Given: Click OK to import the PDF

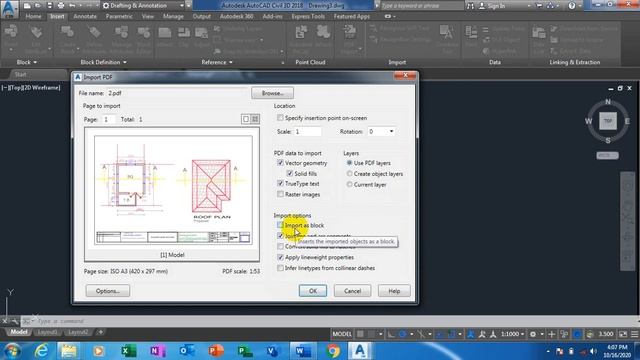Looking at the screenshot, I should pyautogui.click(x=313, y=291).
